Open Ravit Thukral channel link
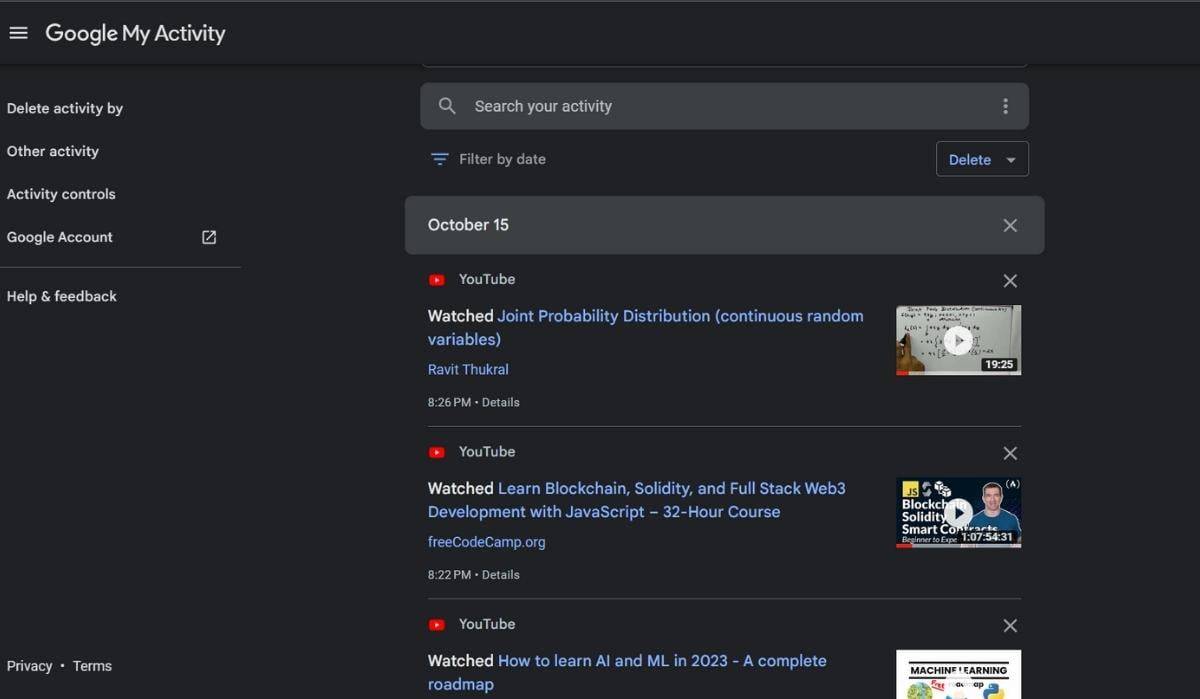 [468, 369]
